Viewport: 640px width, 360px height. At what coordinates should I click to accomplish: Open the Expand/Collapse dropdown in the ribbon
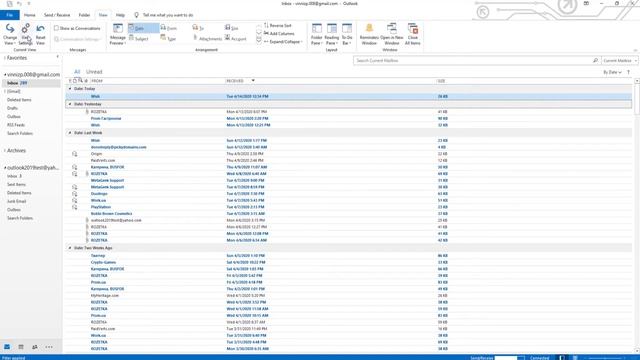[282, 42]
